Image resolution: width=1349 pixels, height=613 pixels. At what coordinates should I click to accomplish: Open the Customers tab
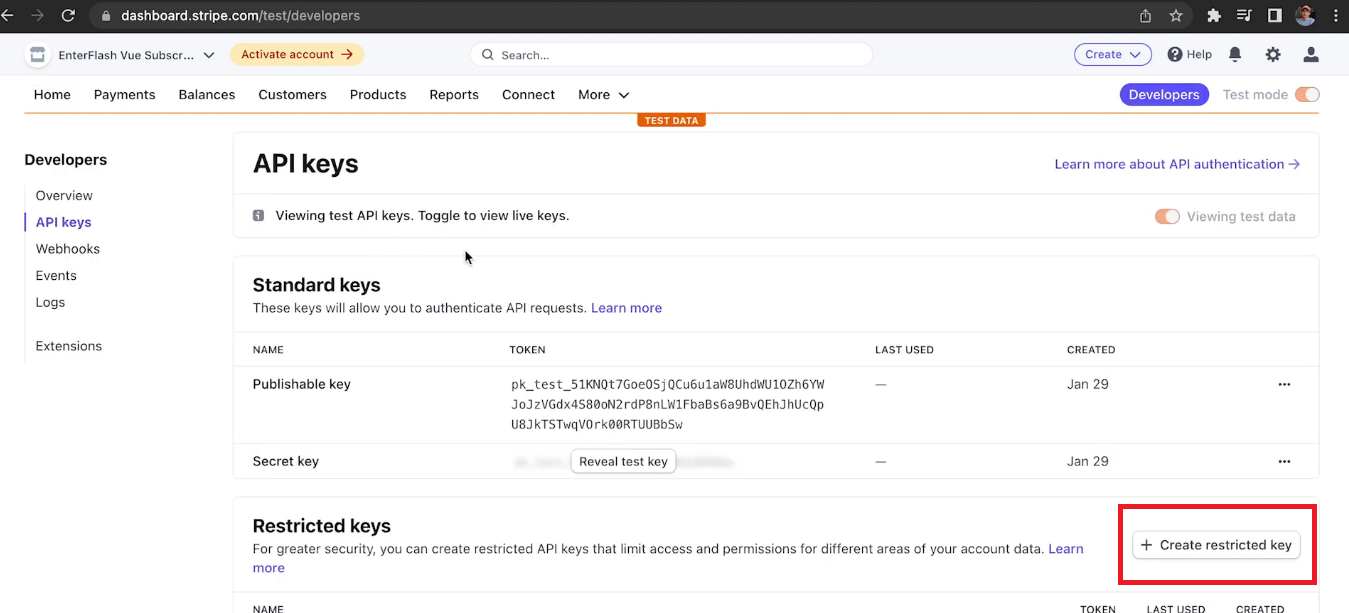[292, 95]
